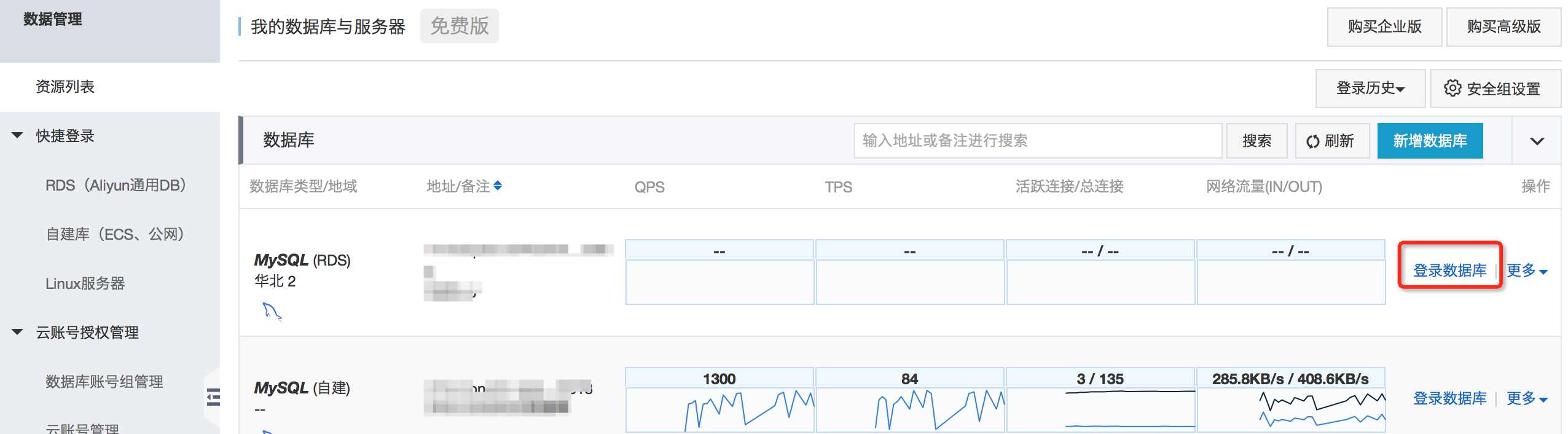Select Linux服务器 in sidebar
1568x434 pixels.
tap(85, 283)
